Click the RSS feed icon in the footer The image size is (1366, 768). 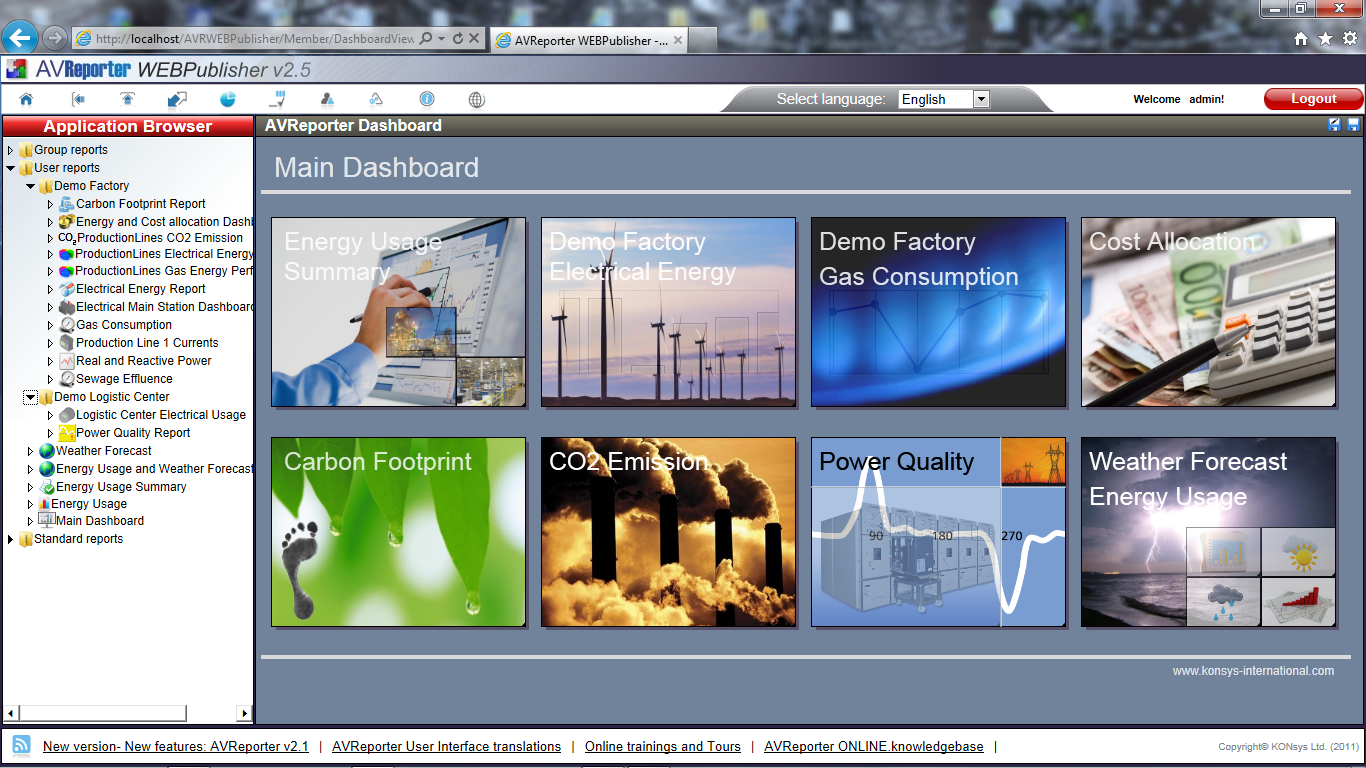21,745
